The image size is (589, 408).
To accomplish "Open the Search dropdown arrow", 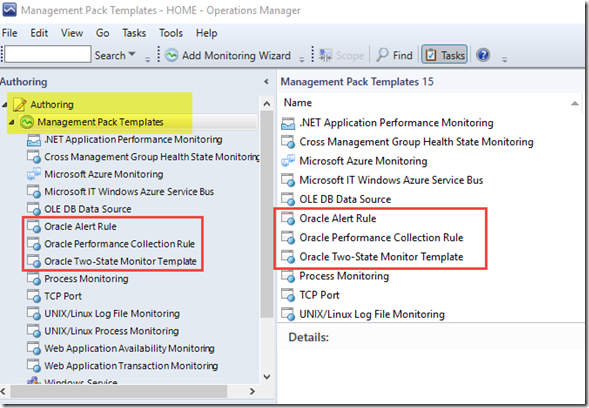I will 132,54.
